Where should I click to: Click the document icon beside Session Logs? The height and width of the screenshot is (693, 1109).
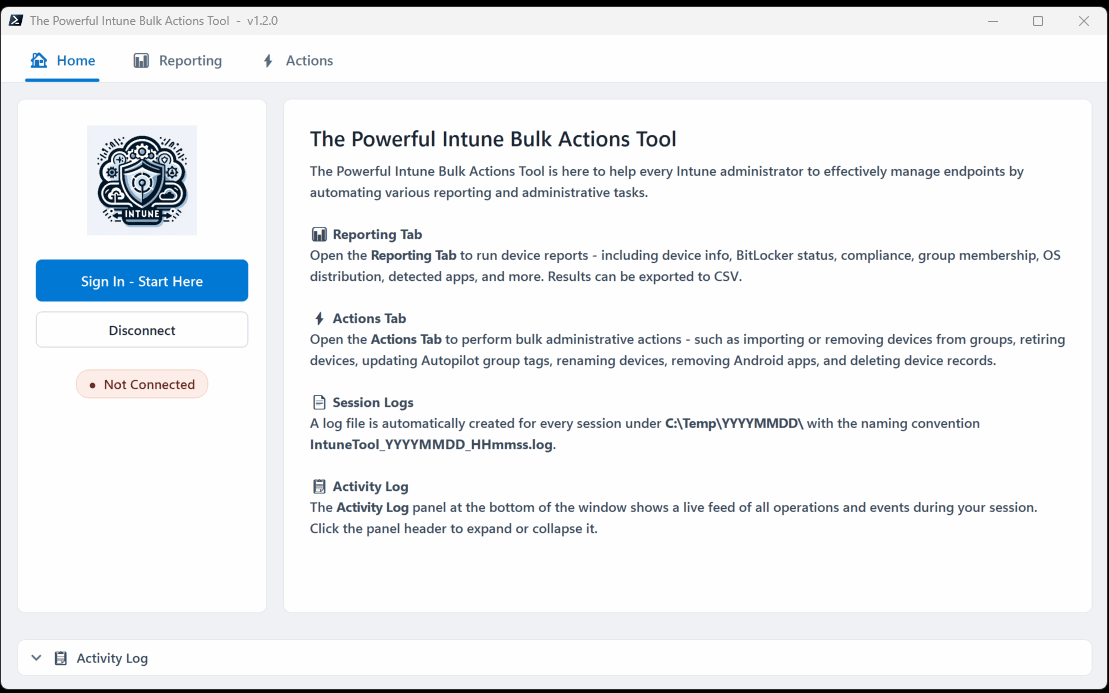pos(319,402)
